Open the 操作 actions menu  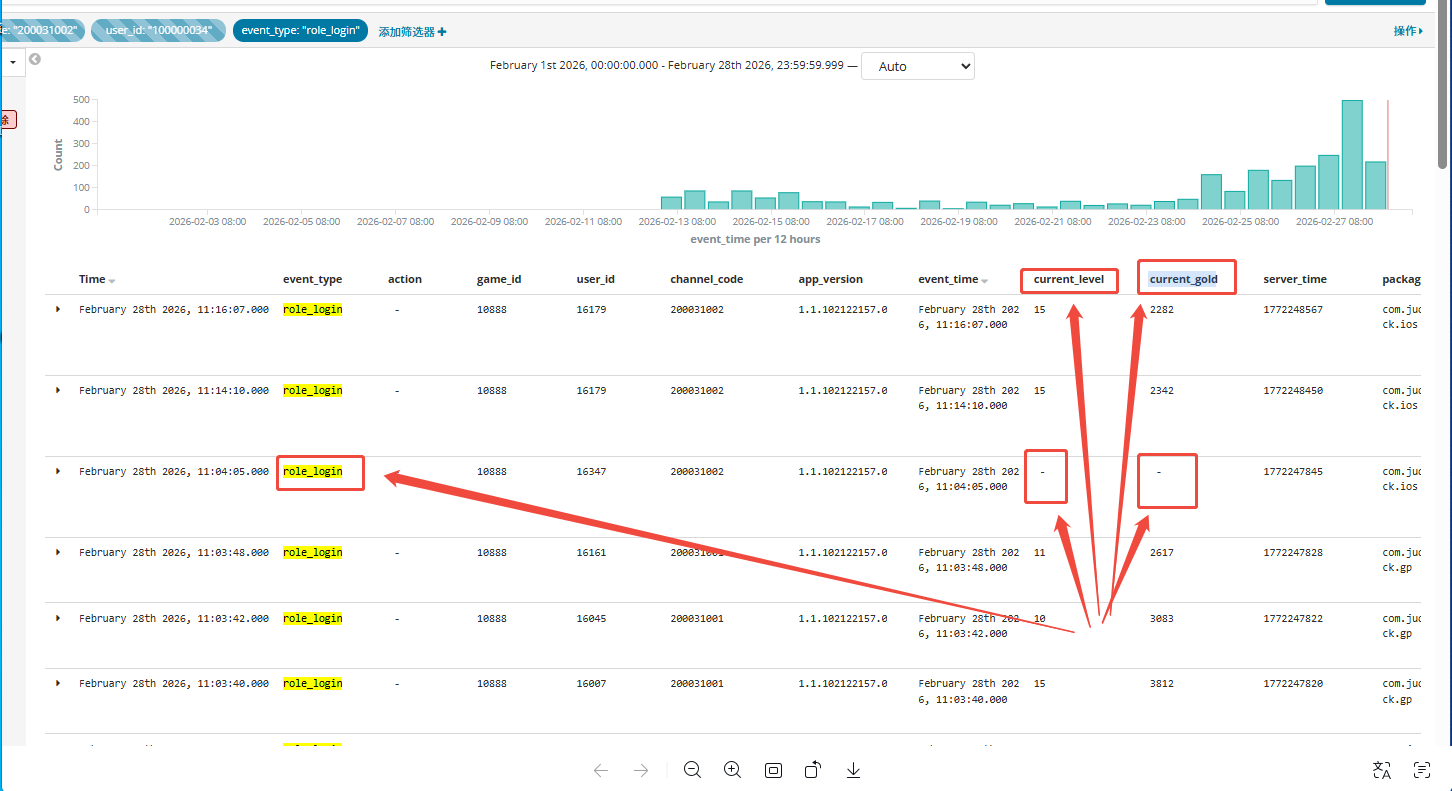point(1408,31)
